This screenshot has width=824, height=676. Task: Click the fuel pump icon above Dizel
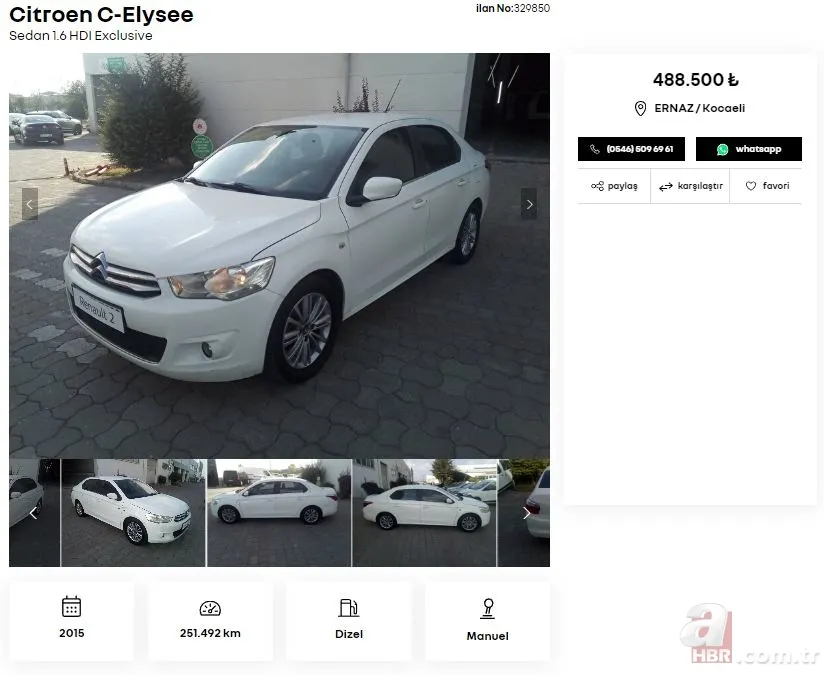[x=348, y=606]
